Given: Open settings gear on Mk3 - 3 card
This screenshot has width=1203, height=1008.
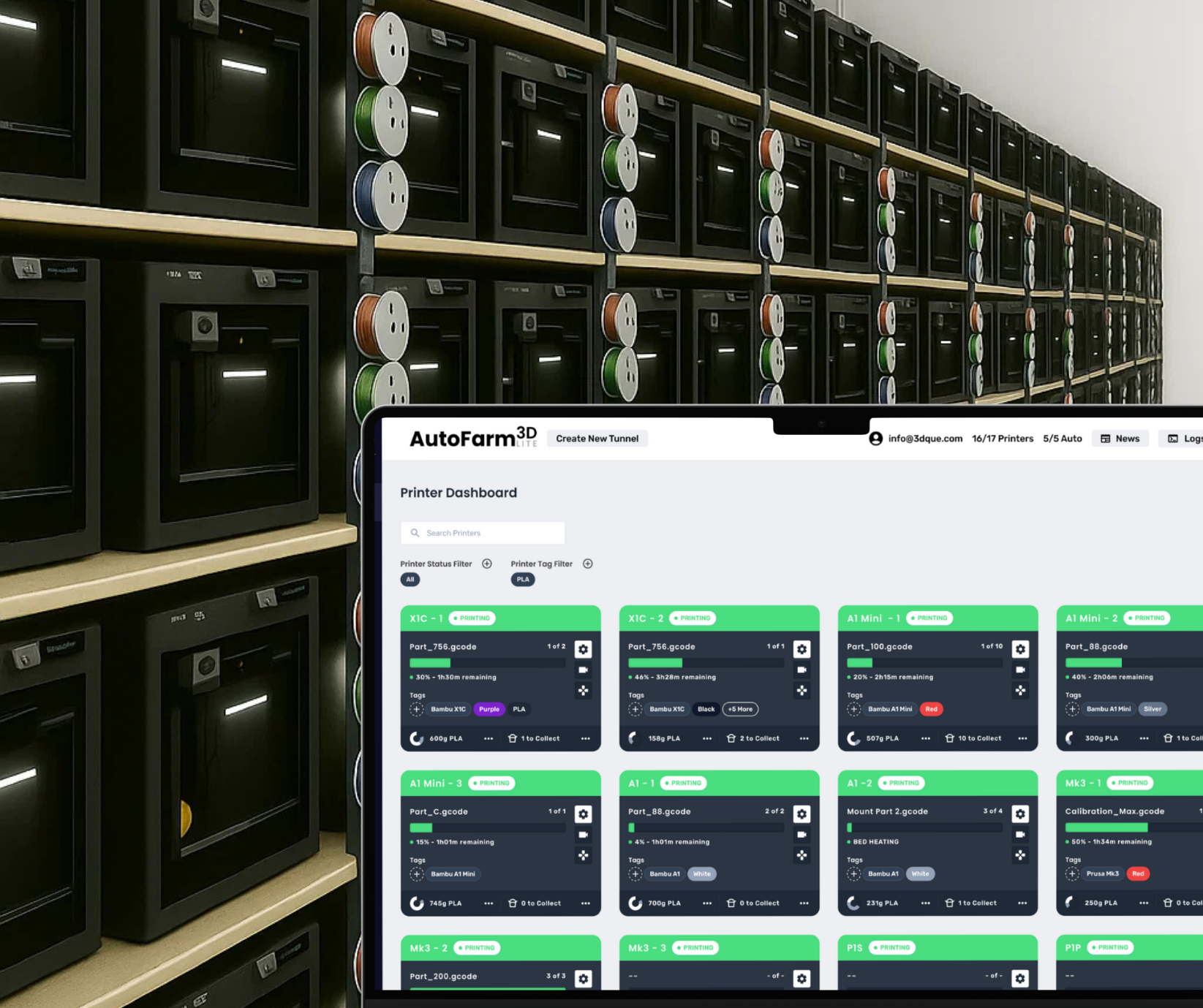Looking at the screenshot, I should click(802, 979).
